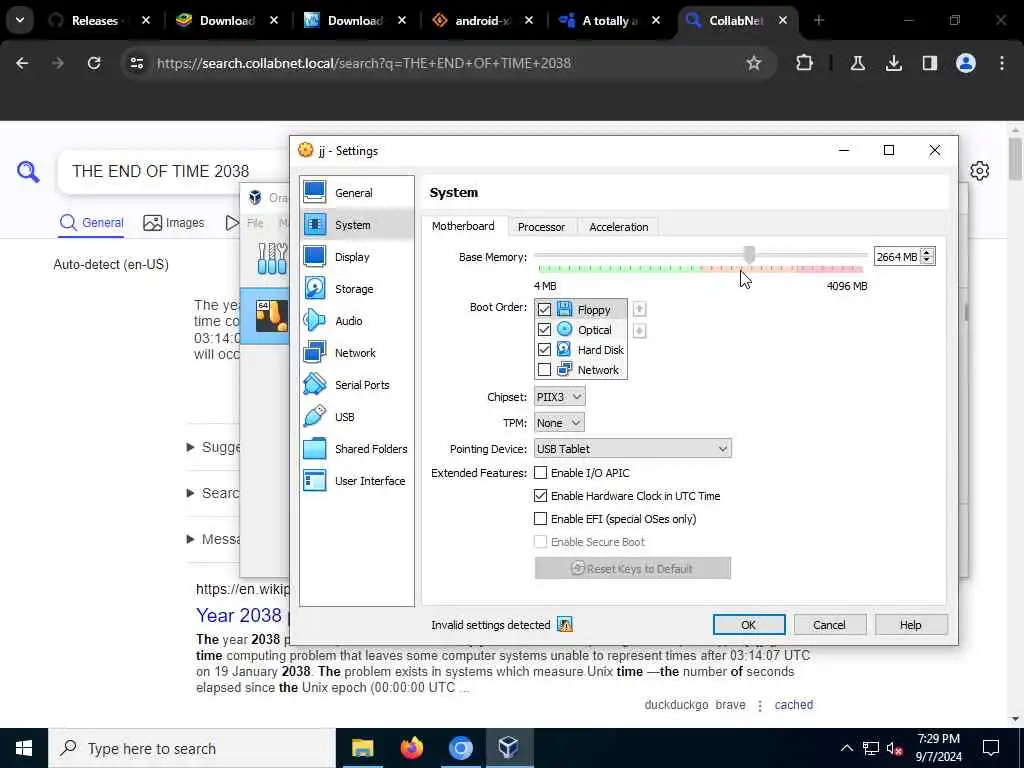This screenshot has width=1024, height=768.
Task: Open USB settings category
Action: (357, 417)
